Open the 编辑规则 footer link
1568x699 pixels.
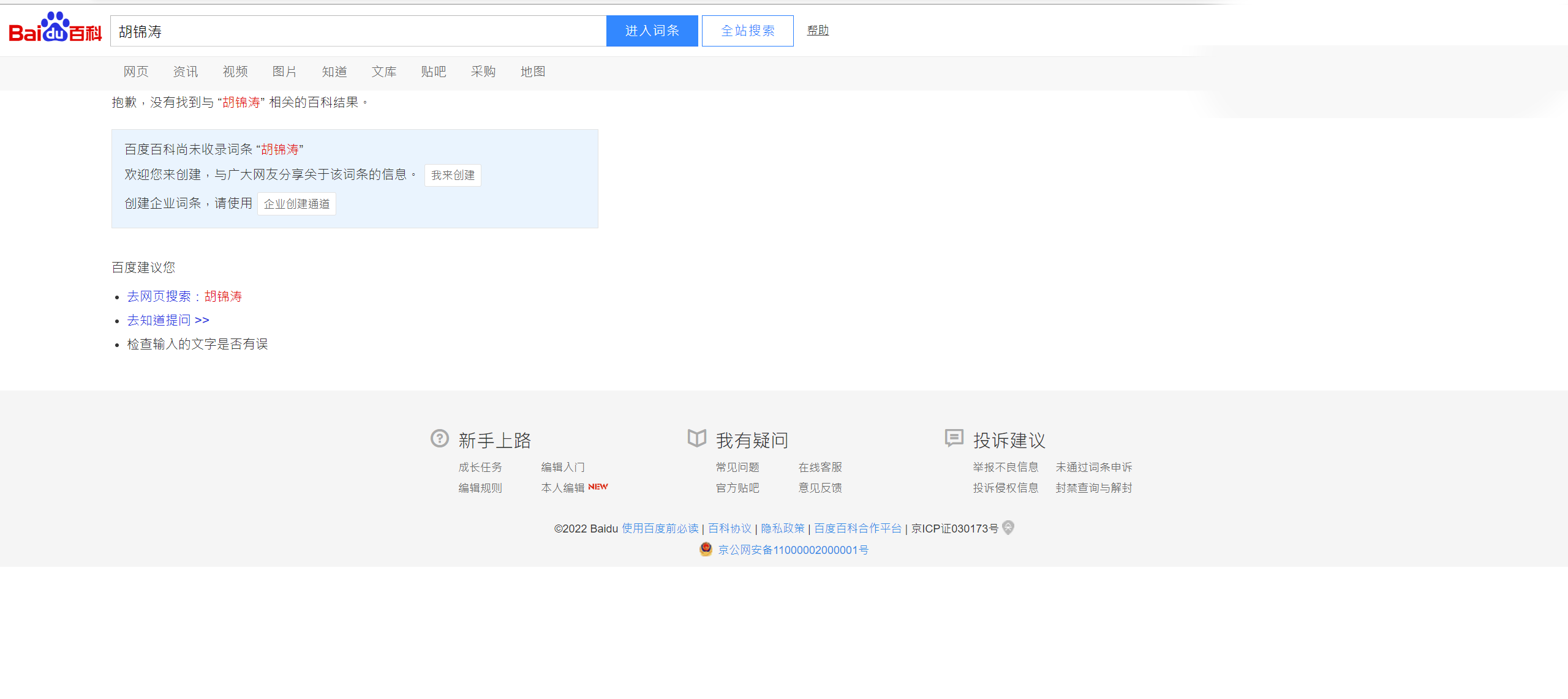pos(480,488)
